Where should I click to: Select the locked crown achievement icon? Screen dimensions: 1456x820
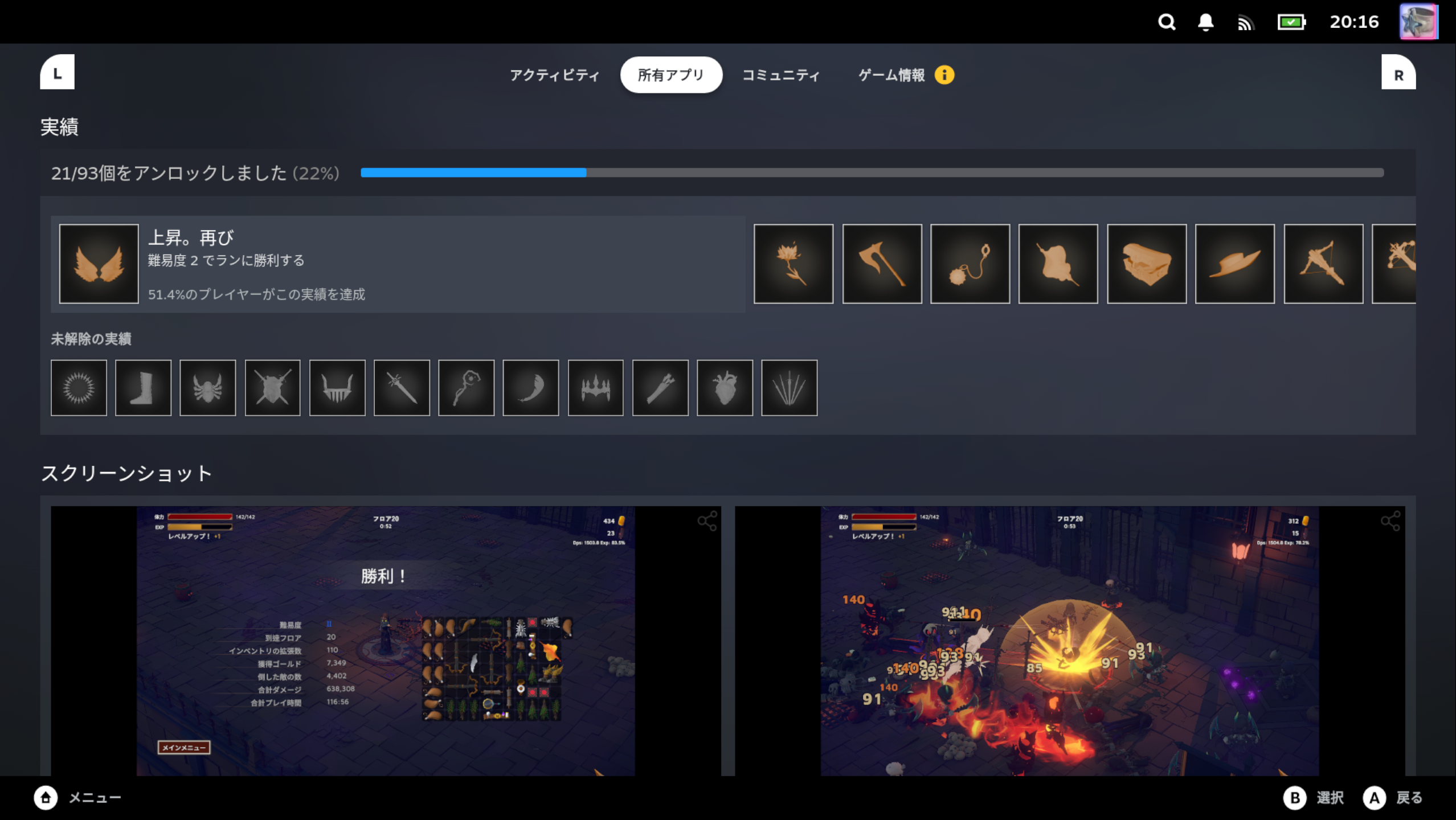point(595,388)
